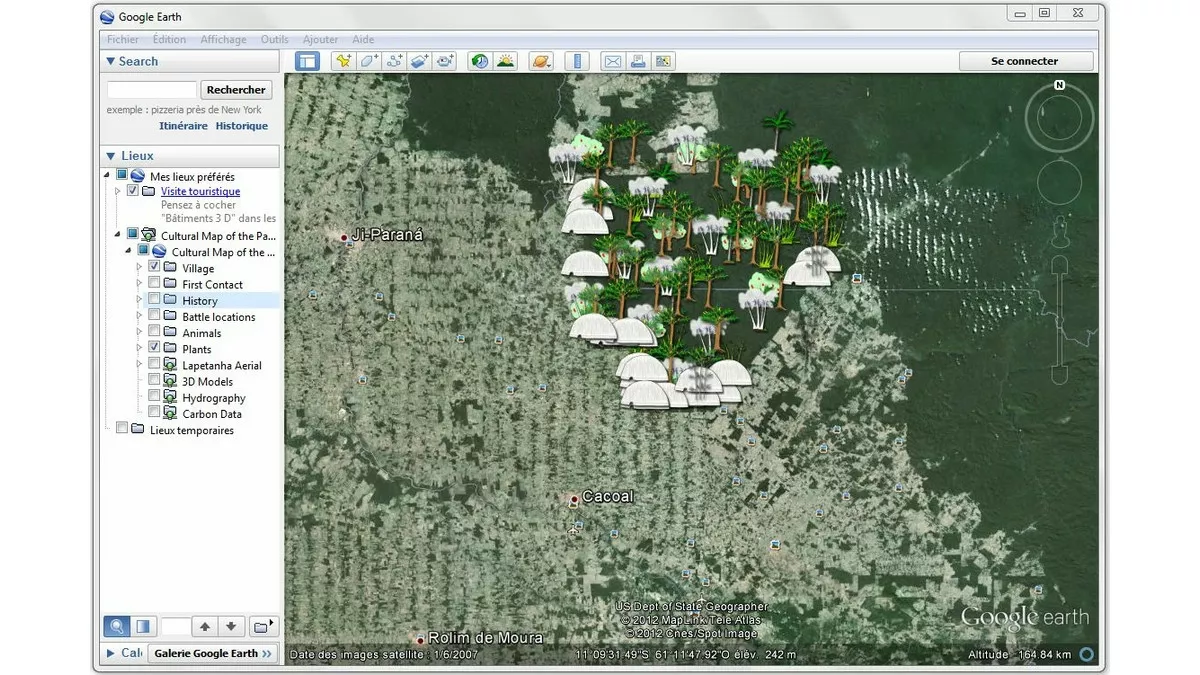Collapse the Mes lieux préférés tree

(x=108, y=175)
